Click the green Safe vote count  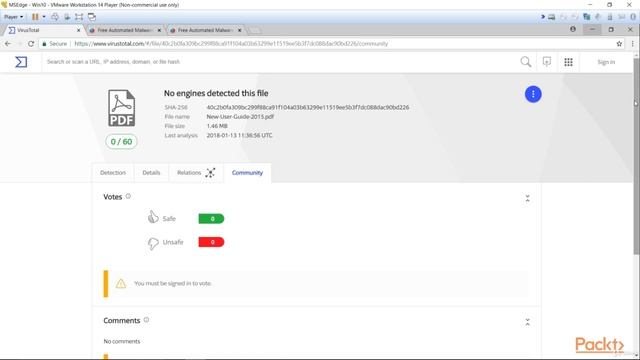[211, 219]
